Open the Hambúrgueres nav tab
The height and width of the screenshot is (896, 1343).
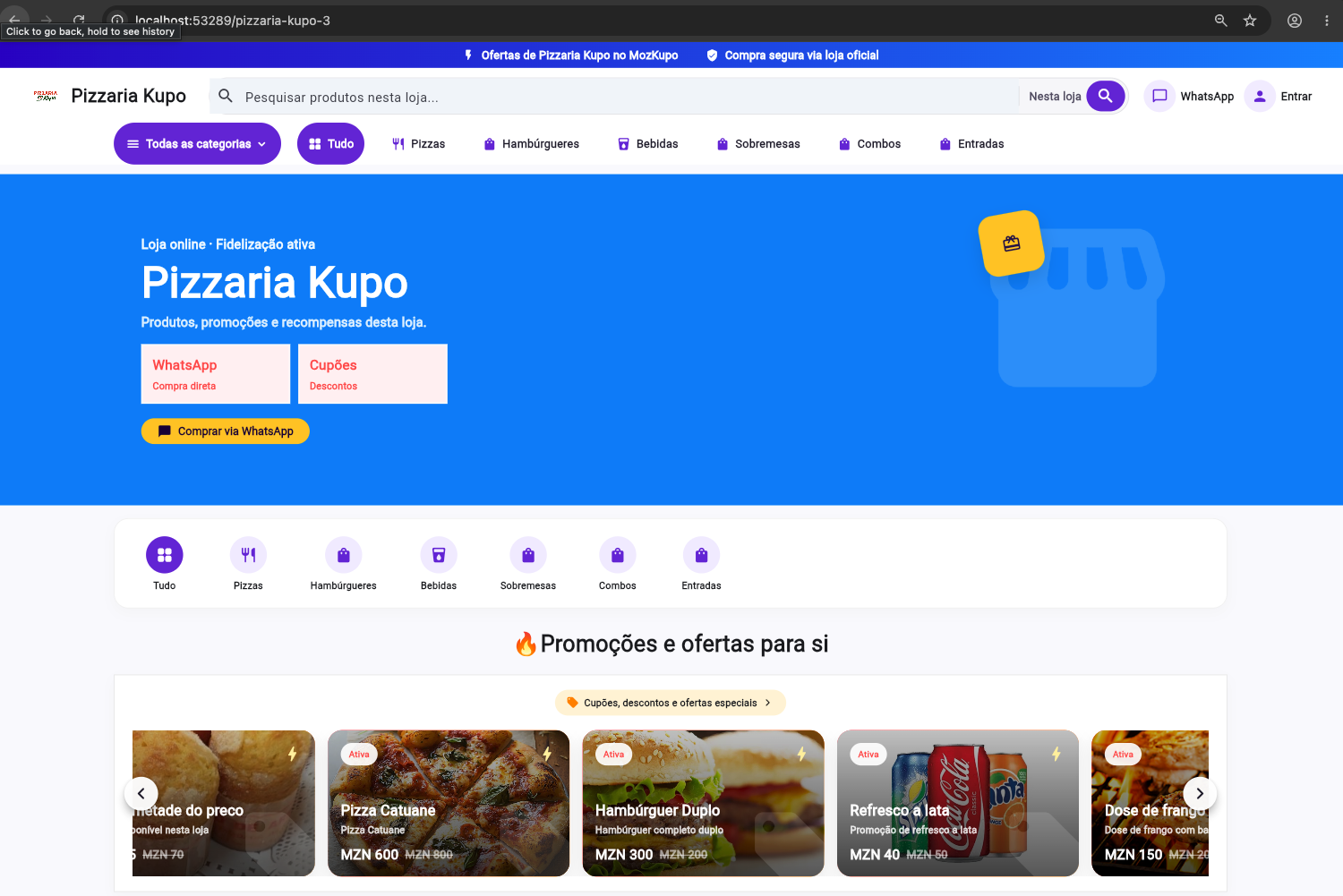(532, 144)
